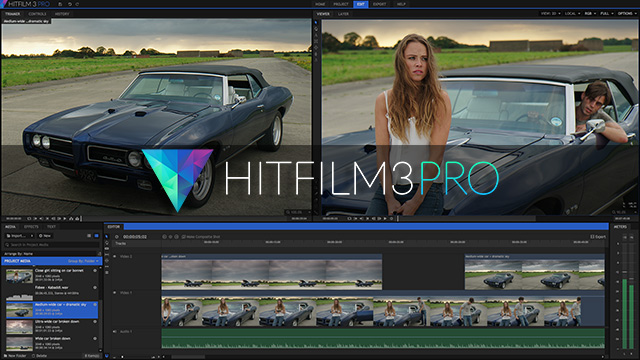Toggle eye for 'Close girl sitting on car bonnet'
This screenshot has height=360, width=640.
[x=95, y=270]
